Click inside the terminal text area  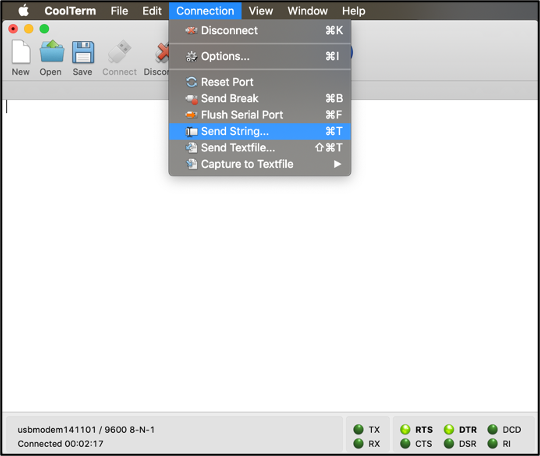[270, 256]
